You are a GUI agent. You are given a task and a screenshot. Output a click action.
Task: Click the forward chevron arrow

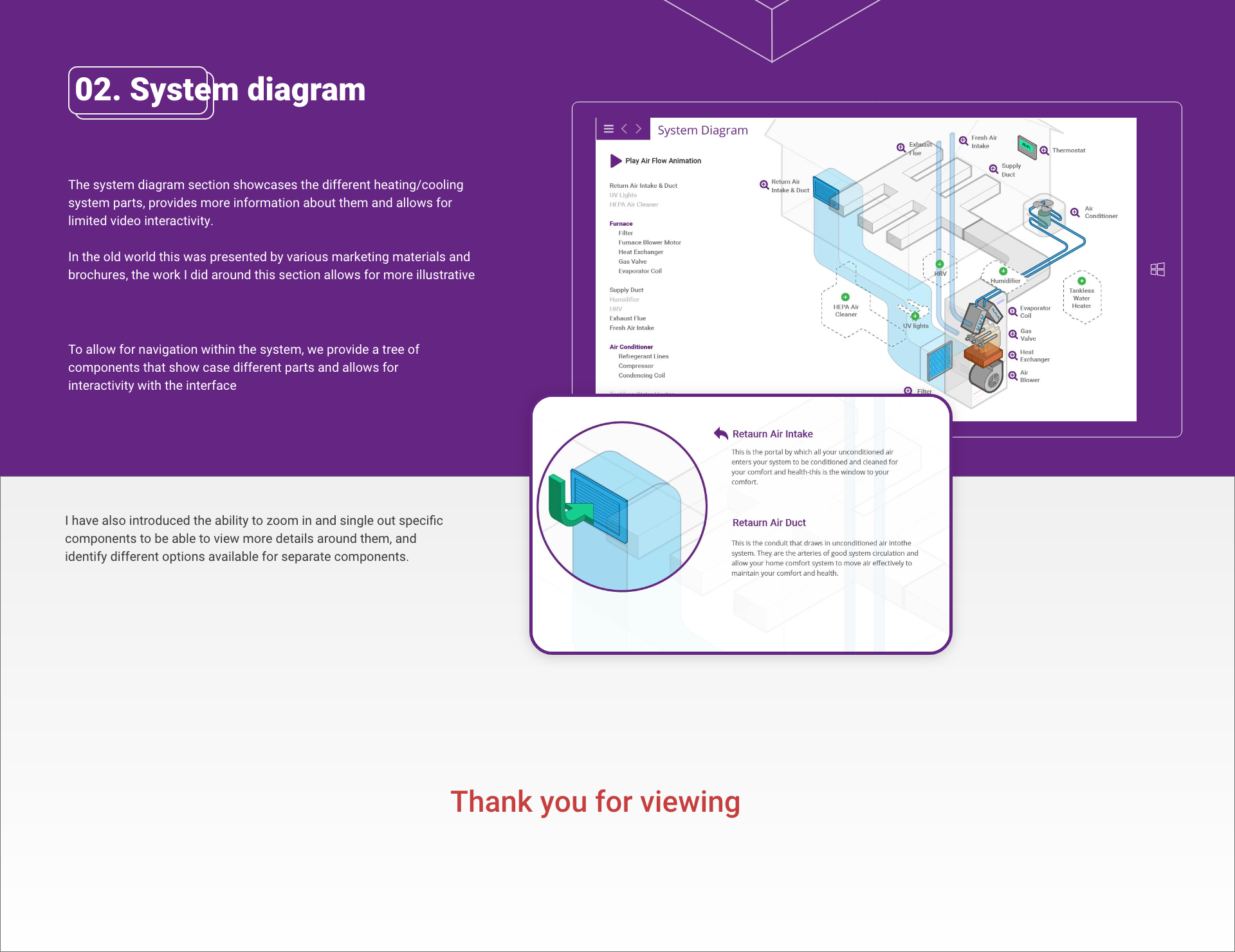coord(638,129)
